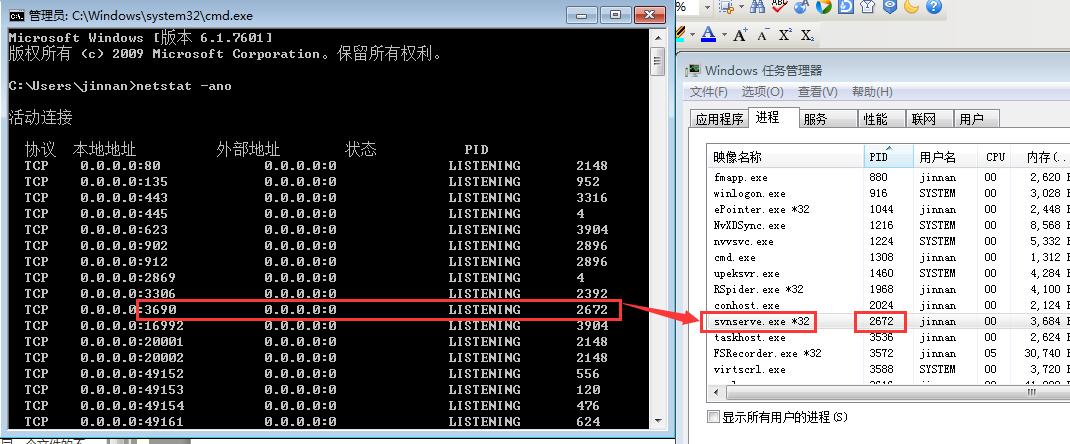Select the NvXDSync.exe process row
Viewport: 1070px width, 444px height.
pos(888,225)
